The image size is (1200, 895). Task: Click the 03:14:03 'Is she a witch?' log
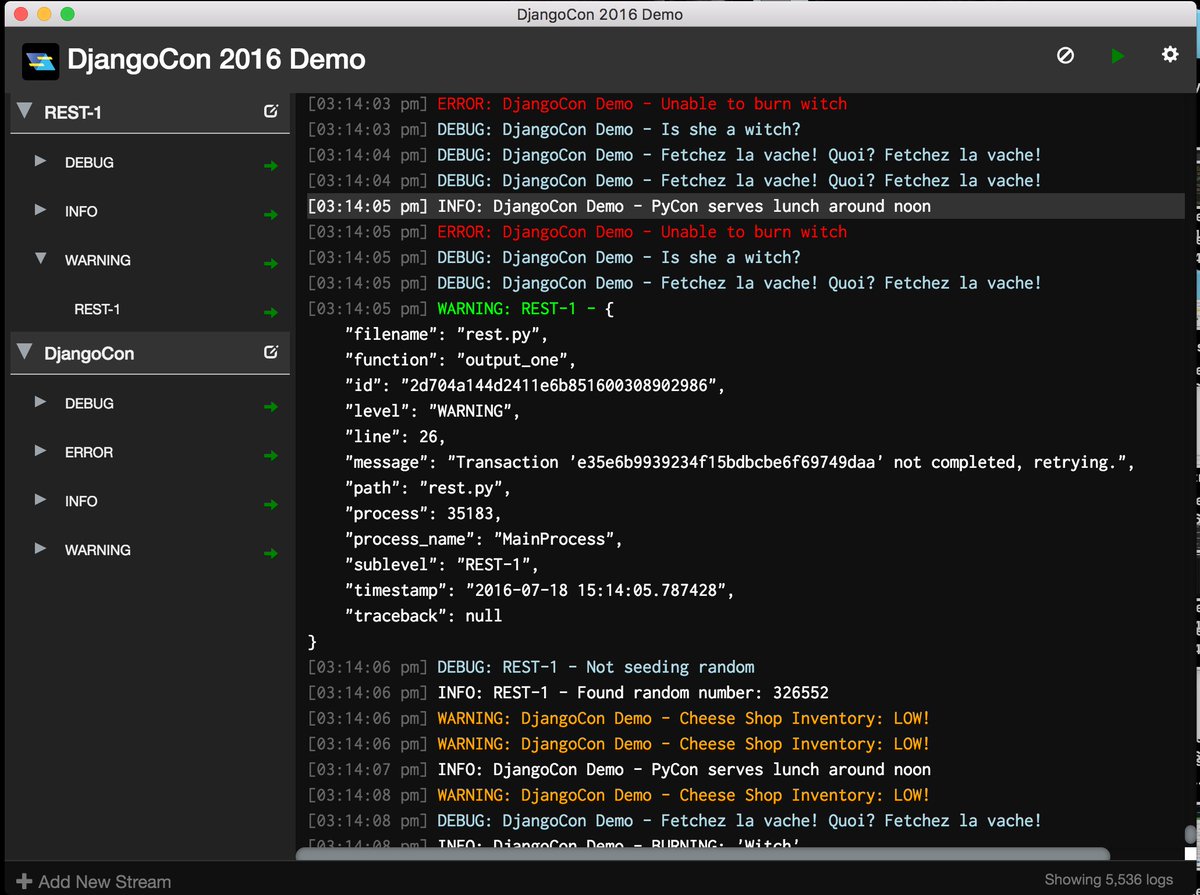[554, 129]
